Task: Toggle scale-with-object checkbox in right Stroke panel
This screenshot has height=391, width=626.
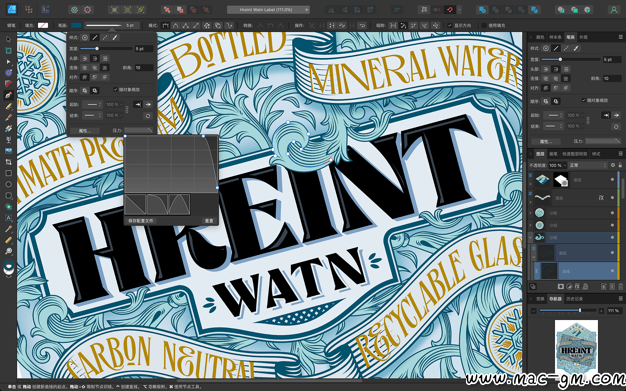Action: point(583,100)
